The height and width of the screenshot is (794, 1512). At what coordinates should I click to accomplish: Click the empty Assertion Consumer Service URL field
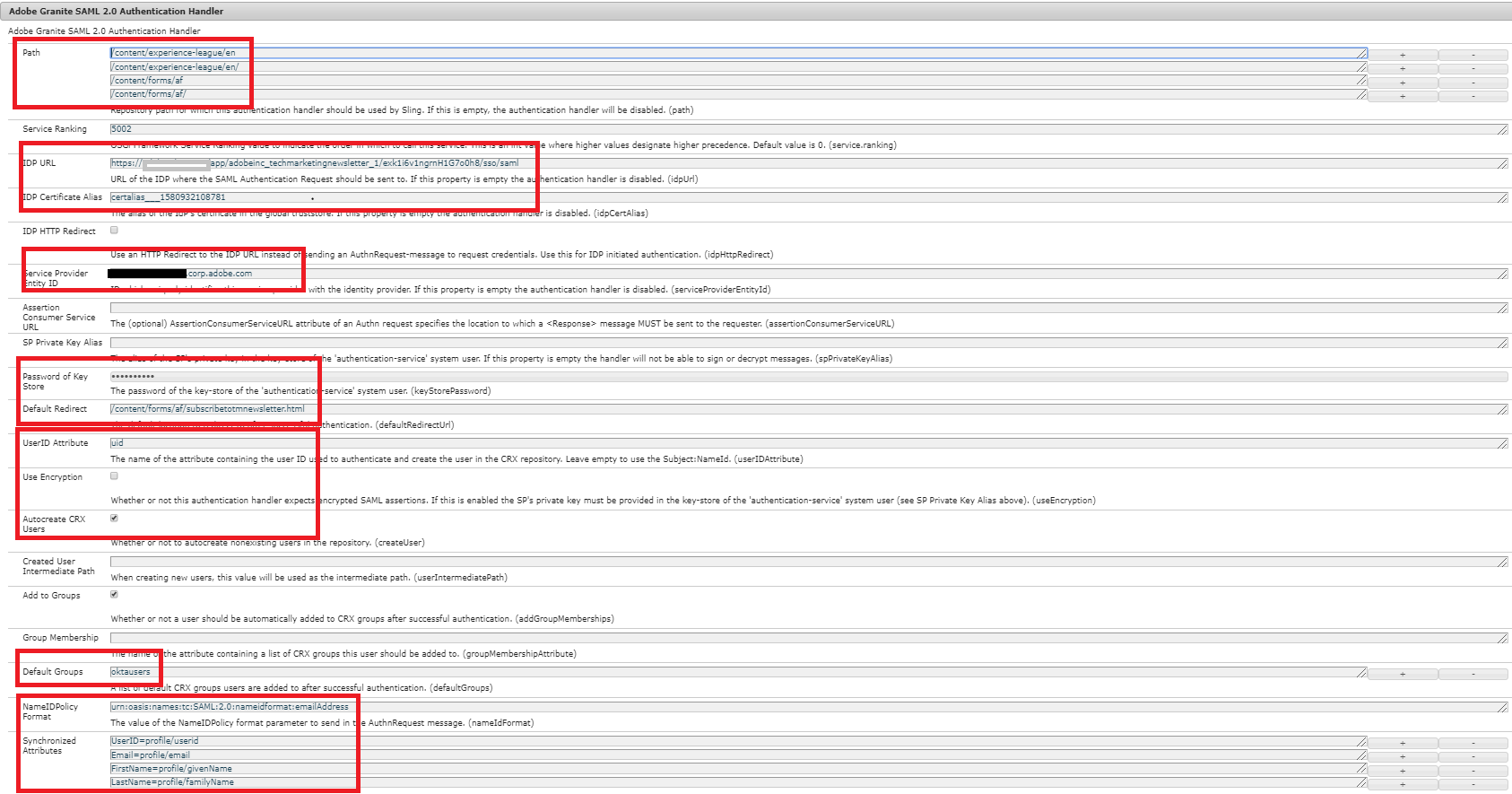tap(809, 308)
